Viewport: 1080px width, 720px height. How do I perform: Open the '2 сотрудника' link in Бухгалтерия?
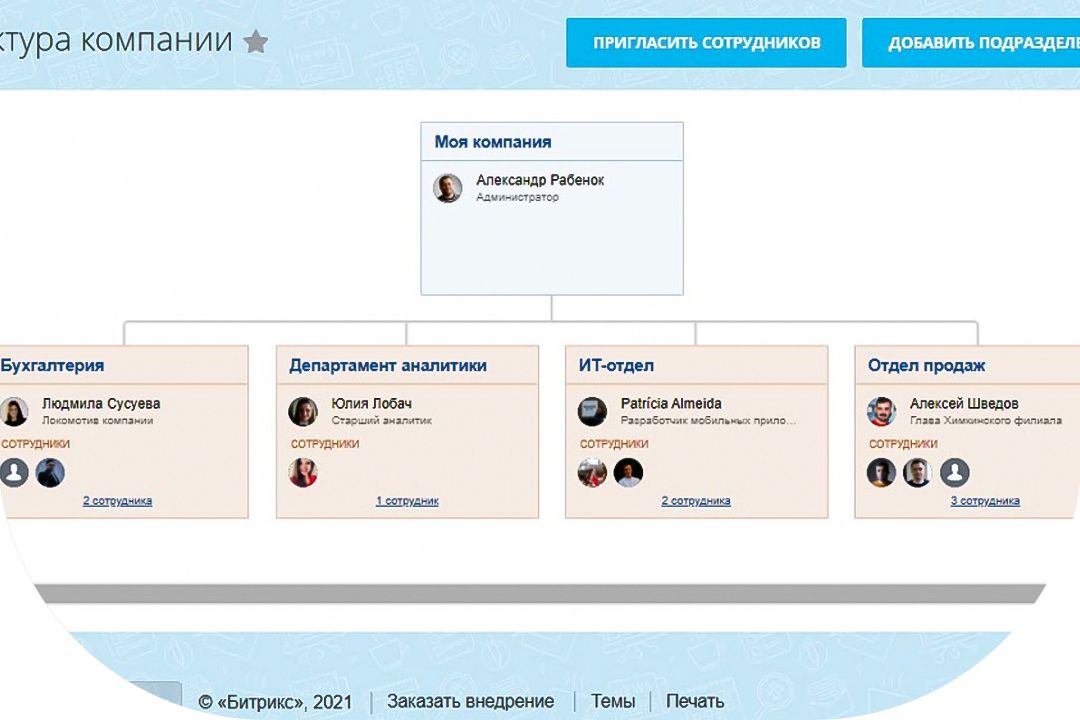[117, 501]
